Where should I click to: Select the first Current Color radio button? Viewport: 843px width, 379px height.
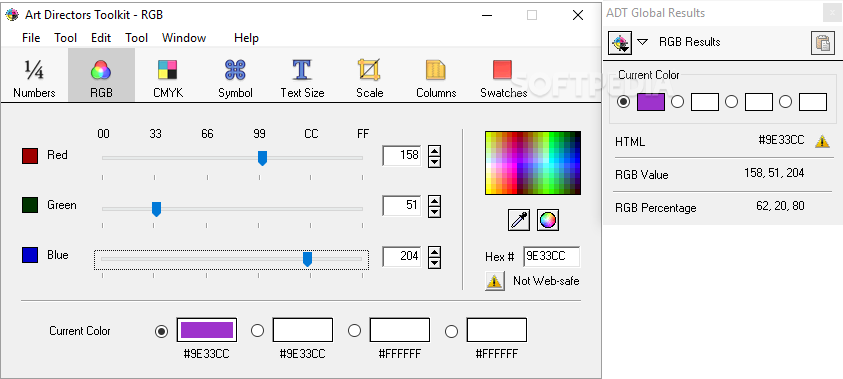click(161, 331)
